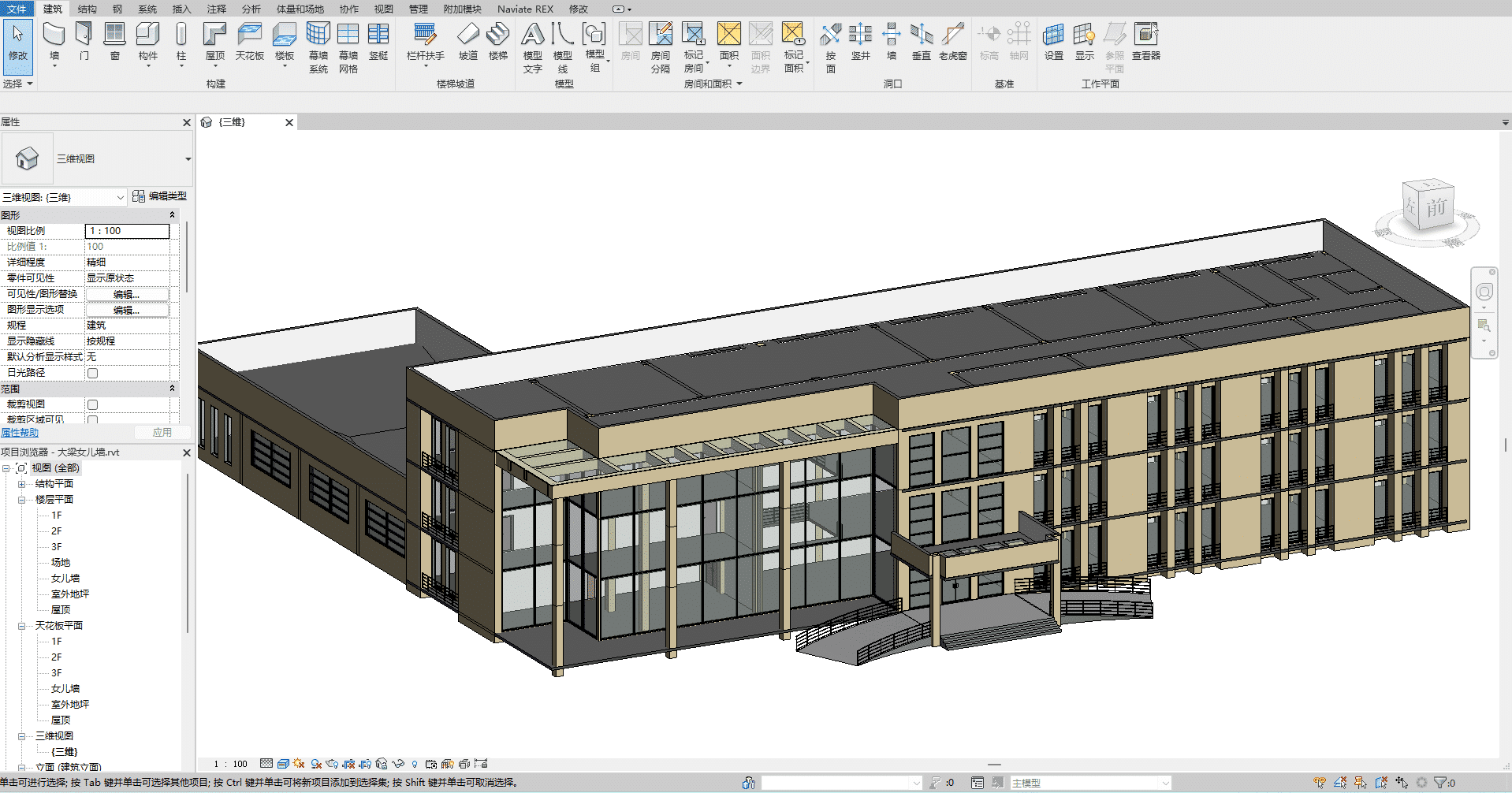
Task: Click the 视图比例 1:100 input field
Action: tap(127, 231)
